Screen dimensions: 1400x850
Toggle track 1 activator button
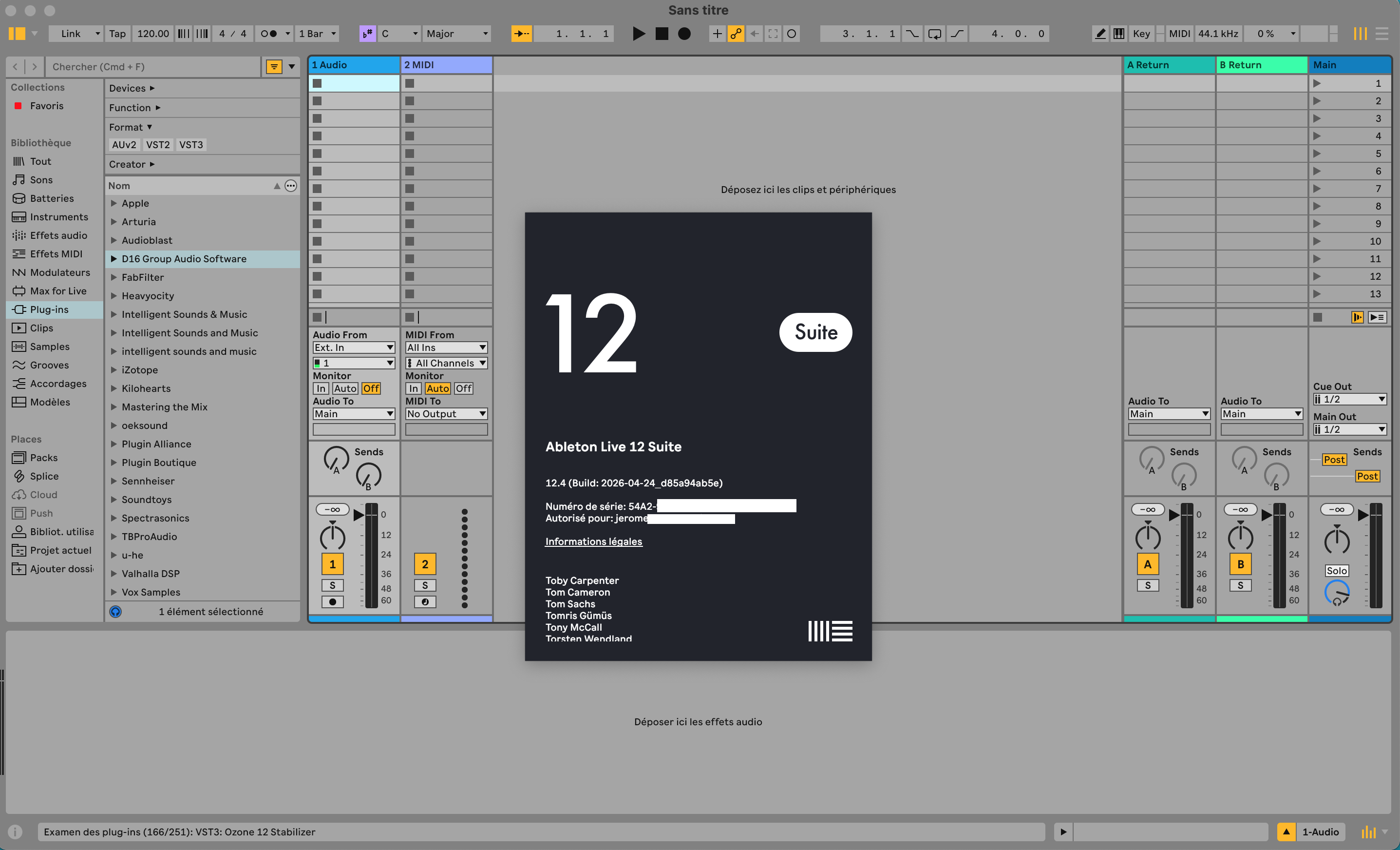pos(332,564)
